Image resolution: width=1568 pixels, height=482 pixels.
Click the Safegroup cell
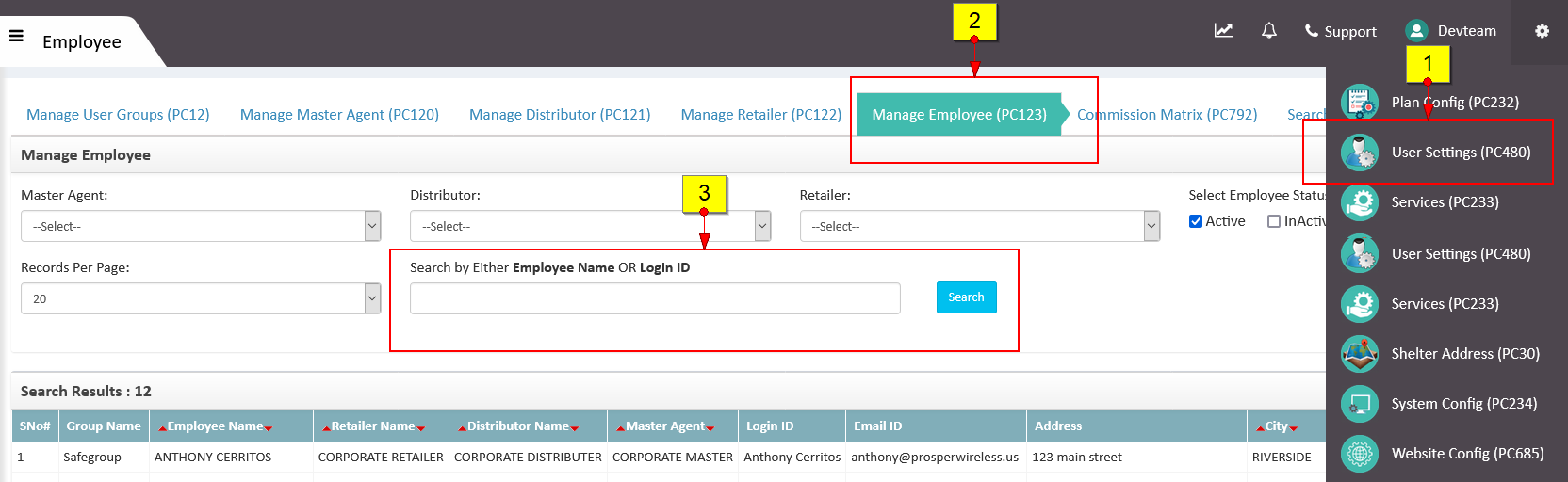(92, 458)
